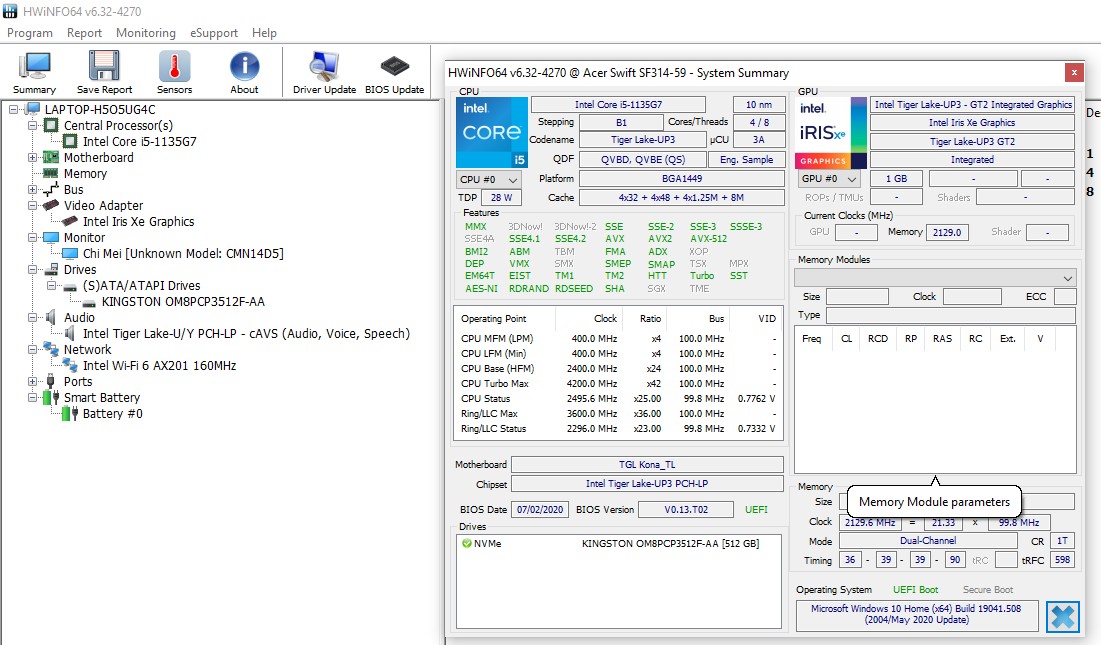Open the CPU #0 selector dropdown
This screenshot has width=1101, height=645.
pyautogui.click(x=488, y=179)
